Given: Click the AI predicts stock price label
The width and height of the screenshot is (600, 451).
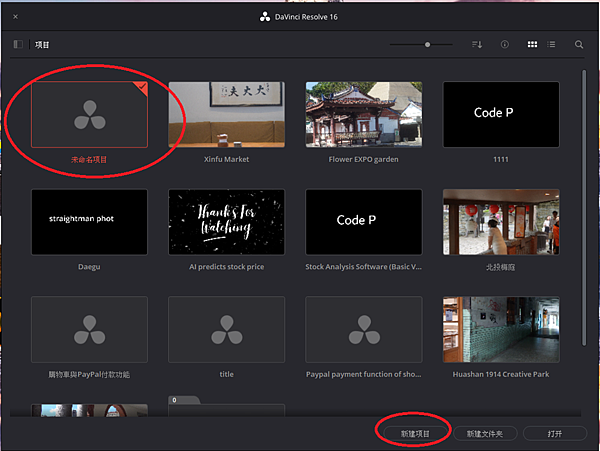Looking at the screenshot, I should [x=227, y=267].
